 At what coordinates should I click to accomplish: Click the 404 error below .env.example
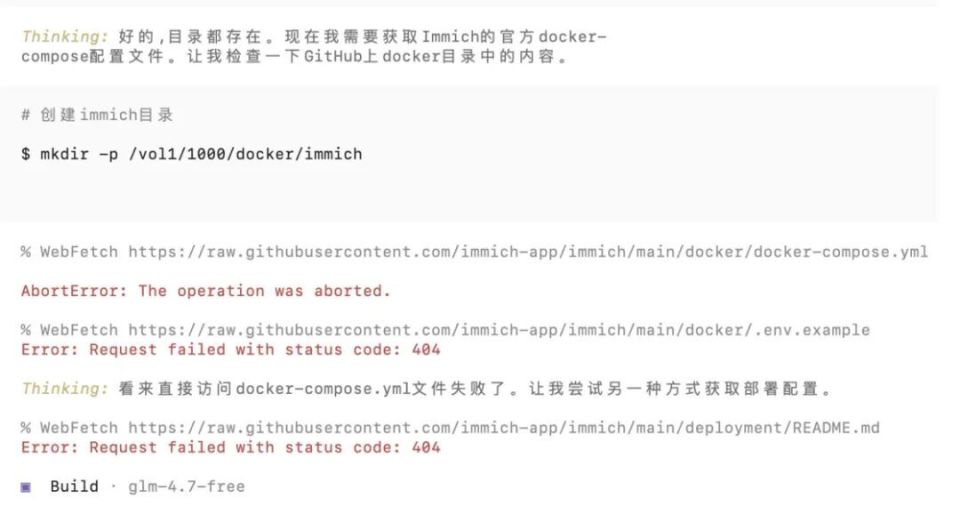pos(230,350)
